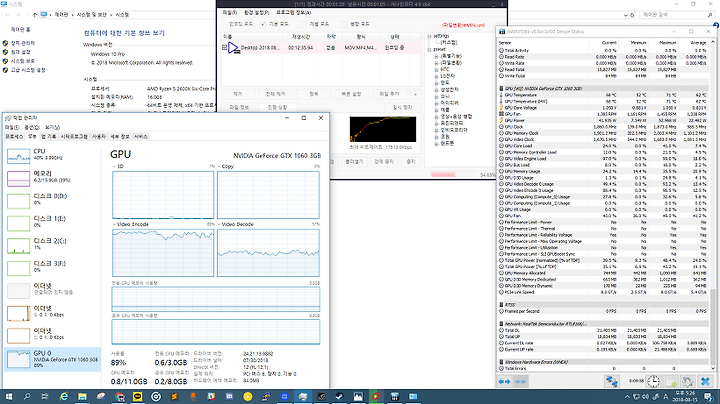720x404 pixels.
Task: Switch to 서비스 tab in Task Manager
Action: (141, 136)
